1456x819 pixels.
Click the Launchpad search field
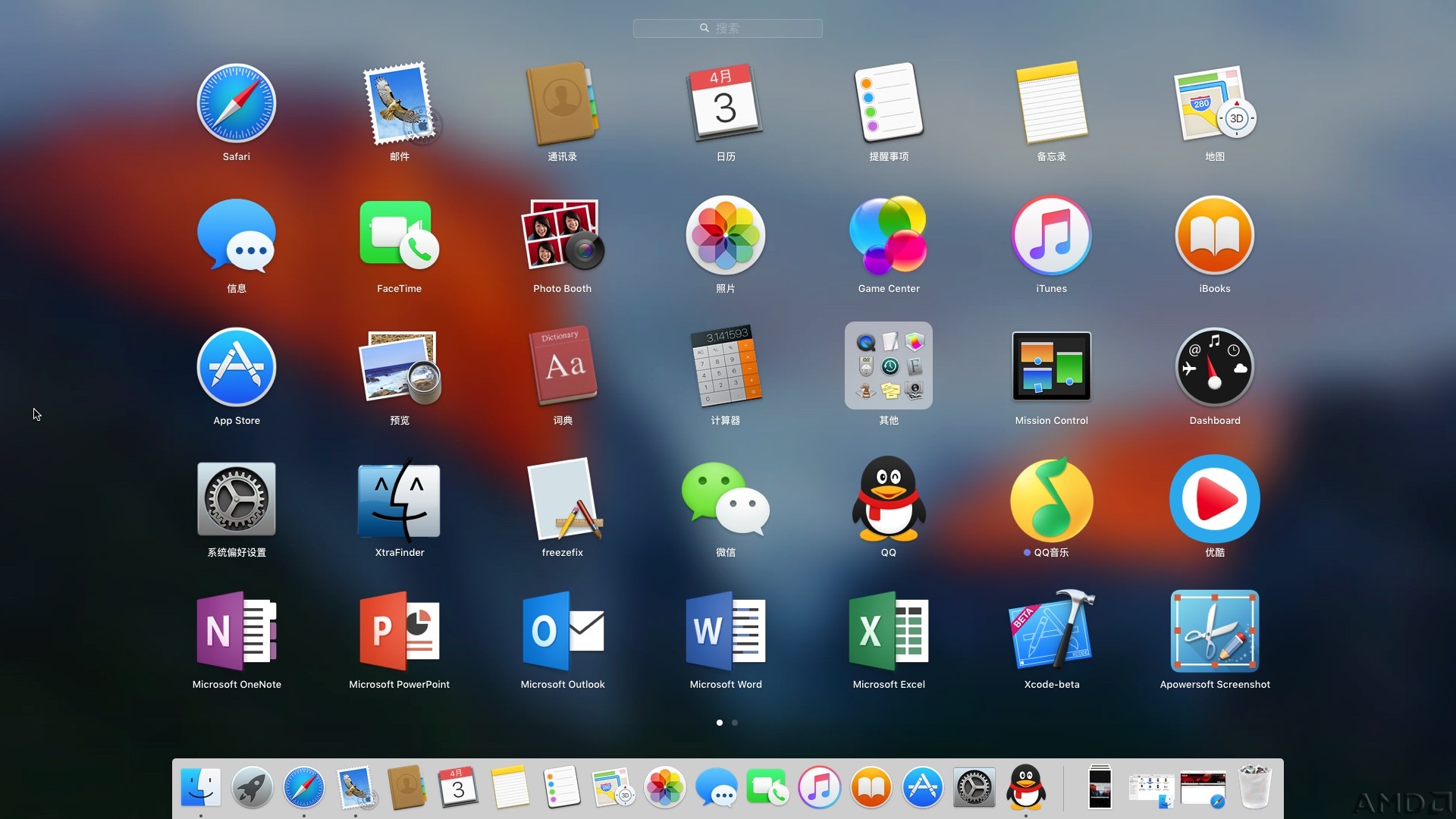pyautogui.click(x=728, y=28)
